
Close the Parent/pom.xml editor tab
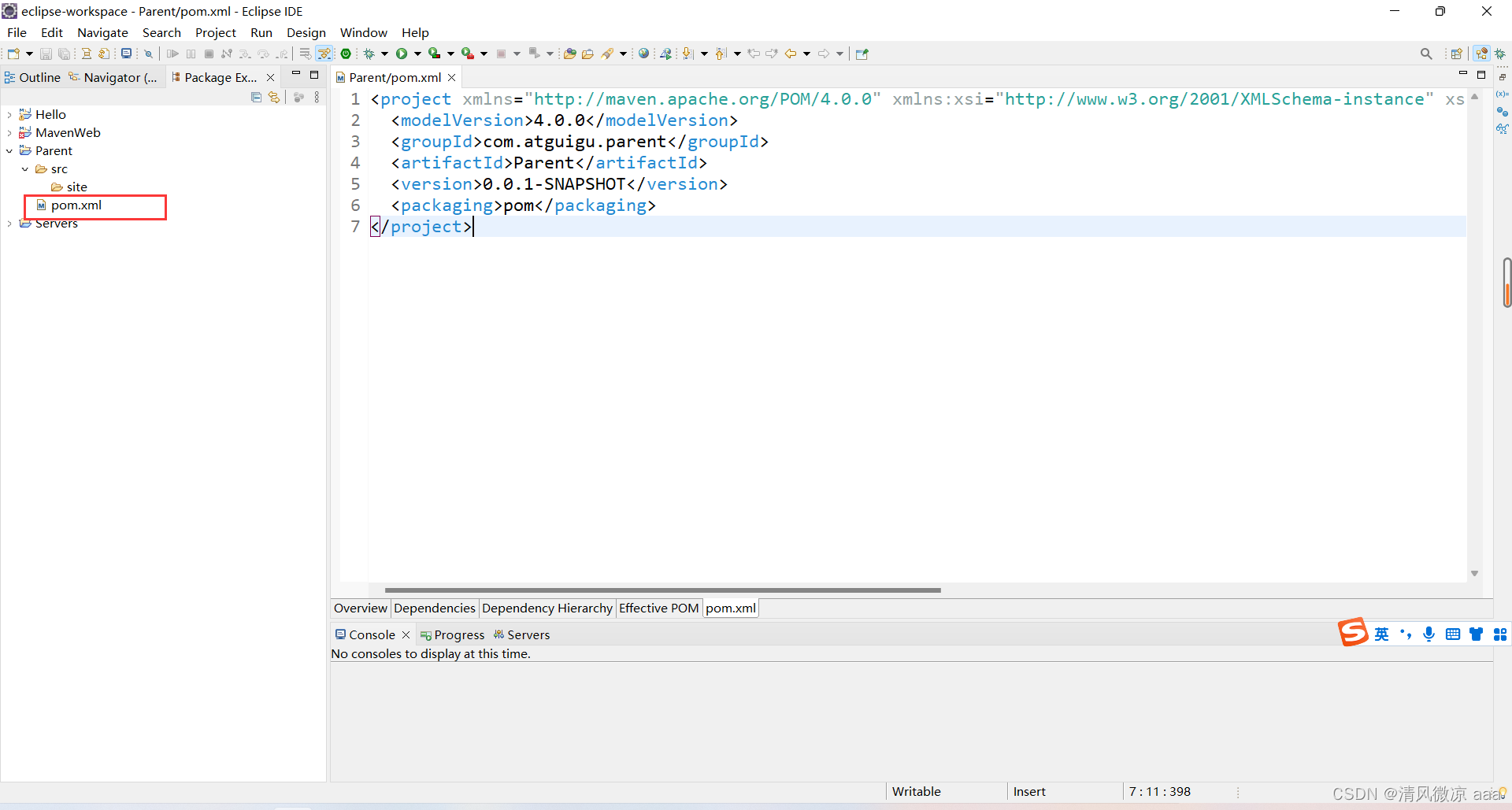pyautogui.click(x=452, y=77)
